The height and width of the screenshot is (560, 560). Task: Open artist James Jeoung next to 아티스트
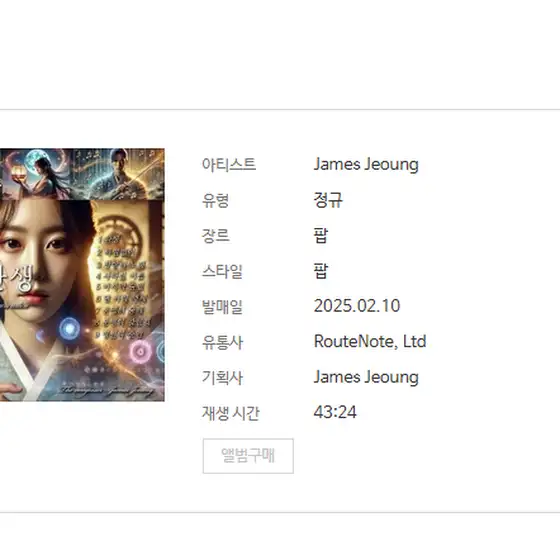(366, 165)
